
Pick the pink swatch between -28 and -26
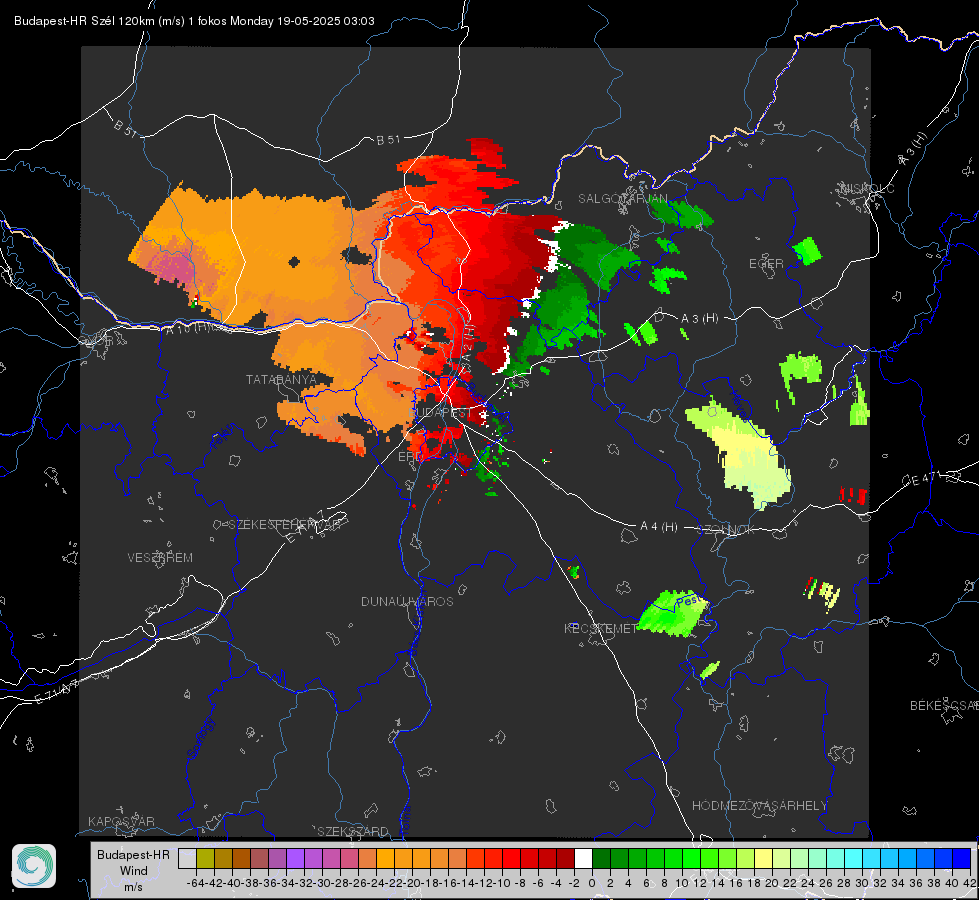pyautogui.click(x=349, y=858)
